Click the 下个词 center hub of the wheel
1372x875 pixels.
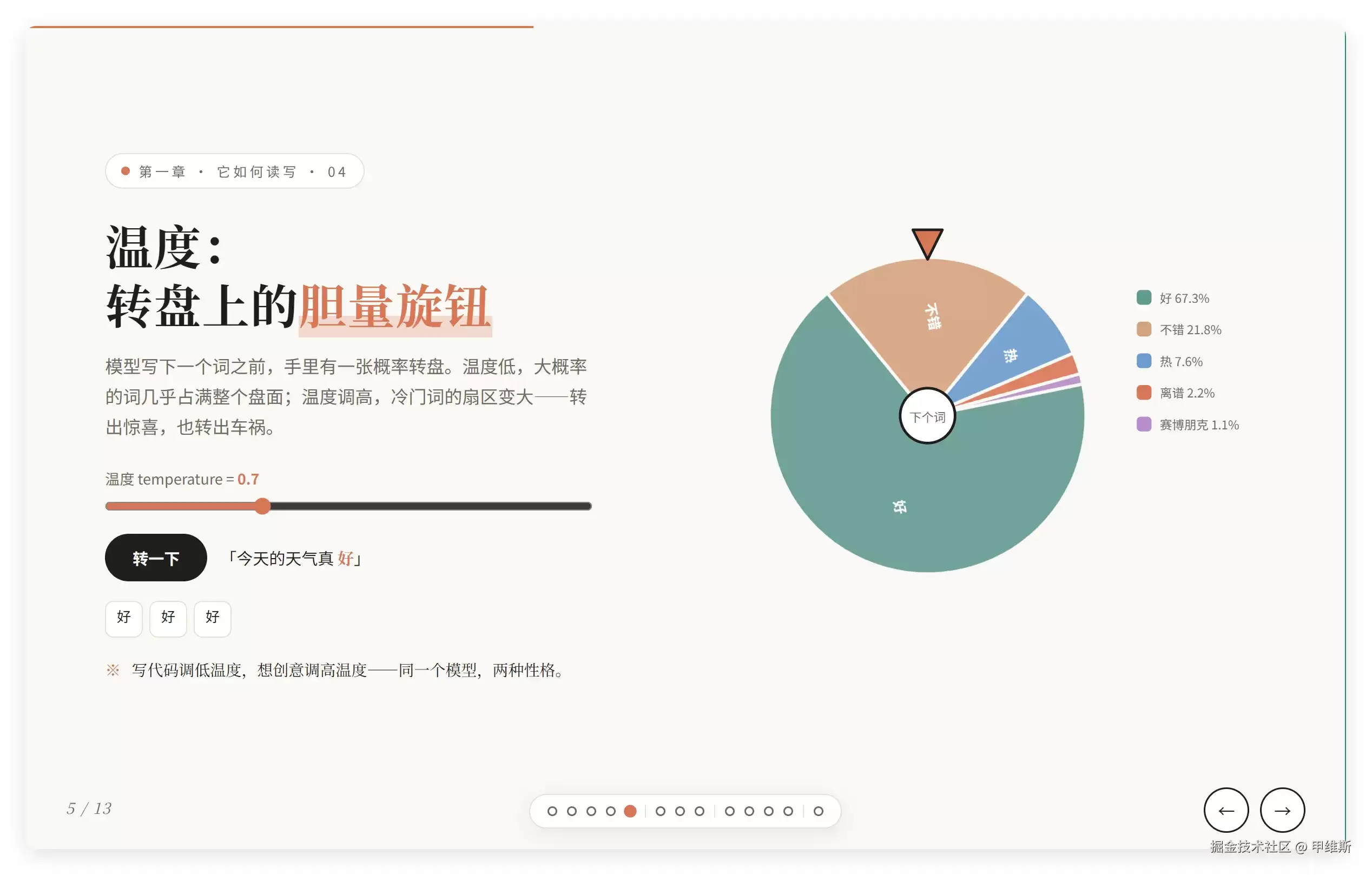tap(927, 416)
